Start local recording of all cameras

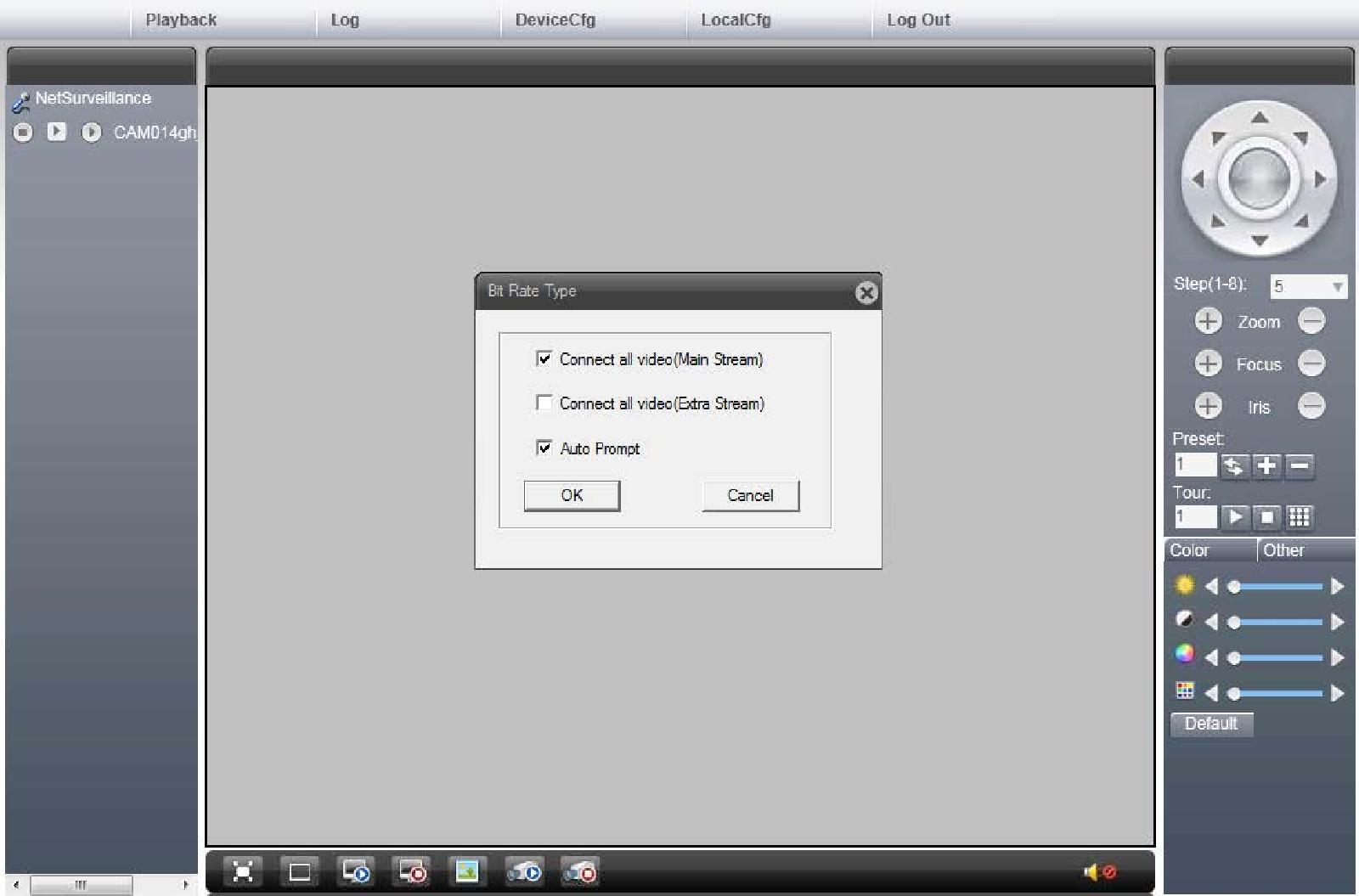click(x=524, y=871)
